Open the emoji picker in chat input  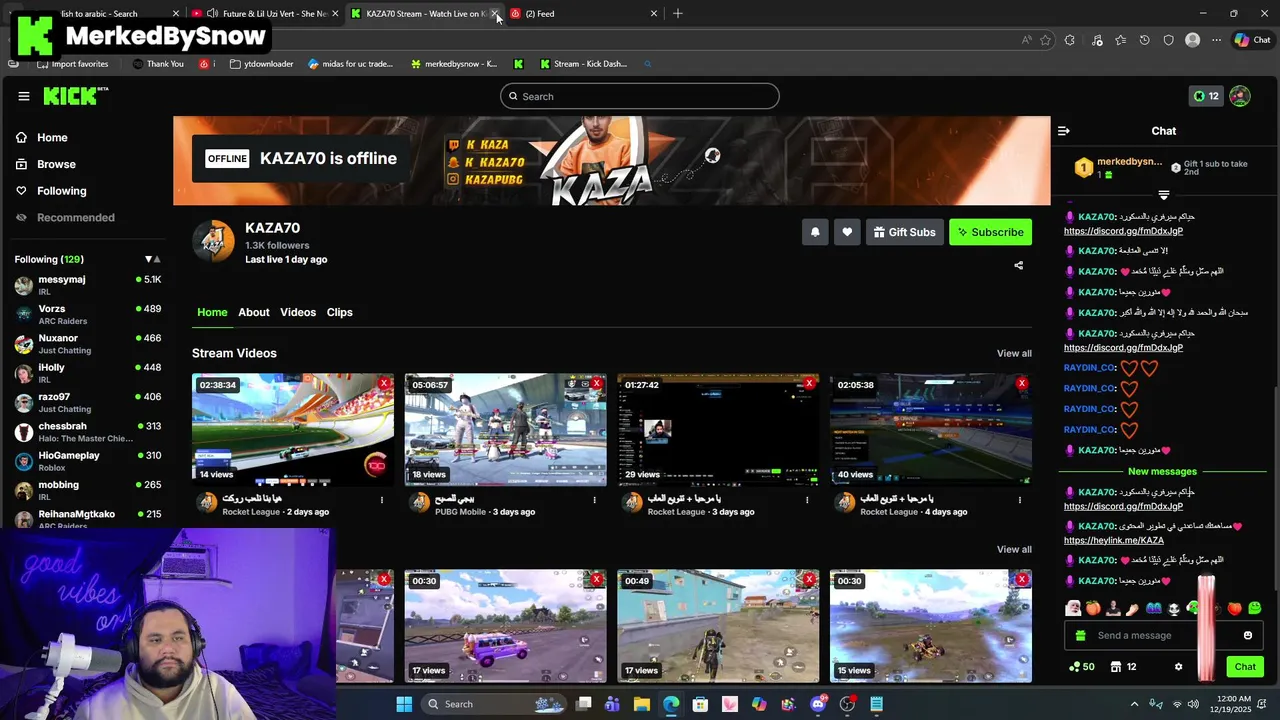point(1248,636)
